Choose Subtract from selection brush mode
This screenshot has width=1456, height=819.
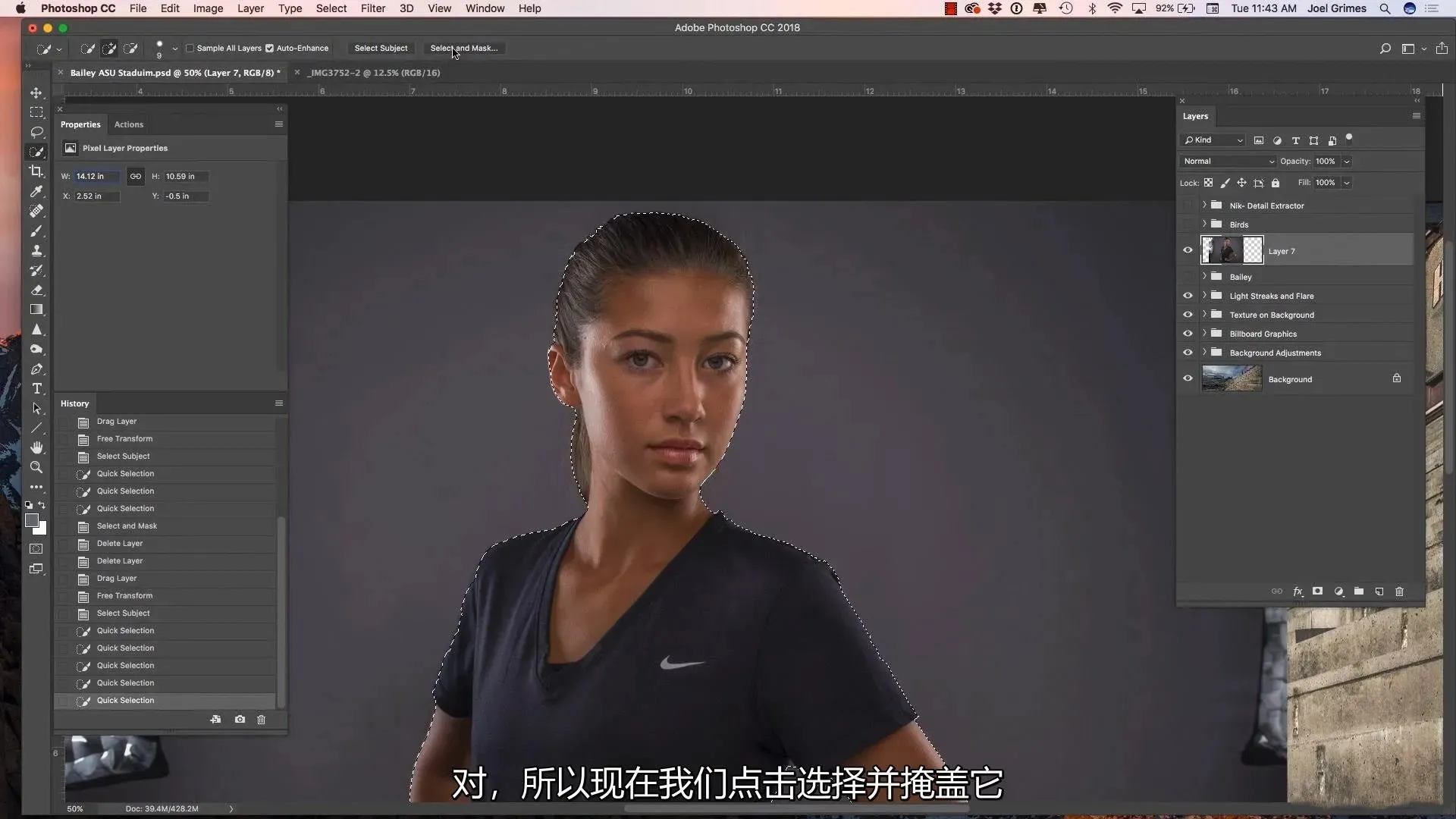(130, 49)
